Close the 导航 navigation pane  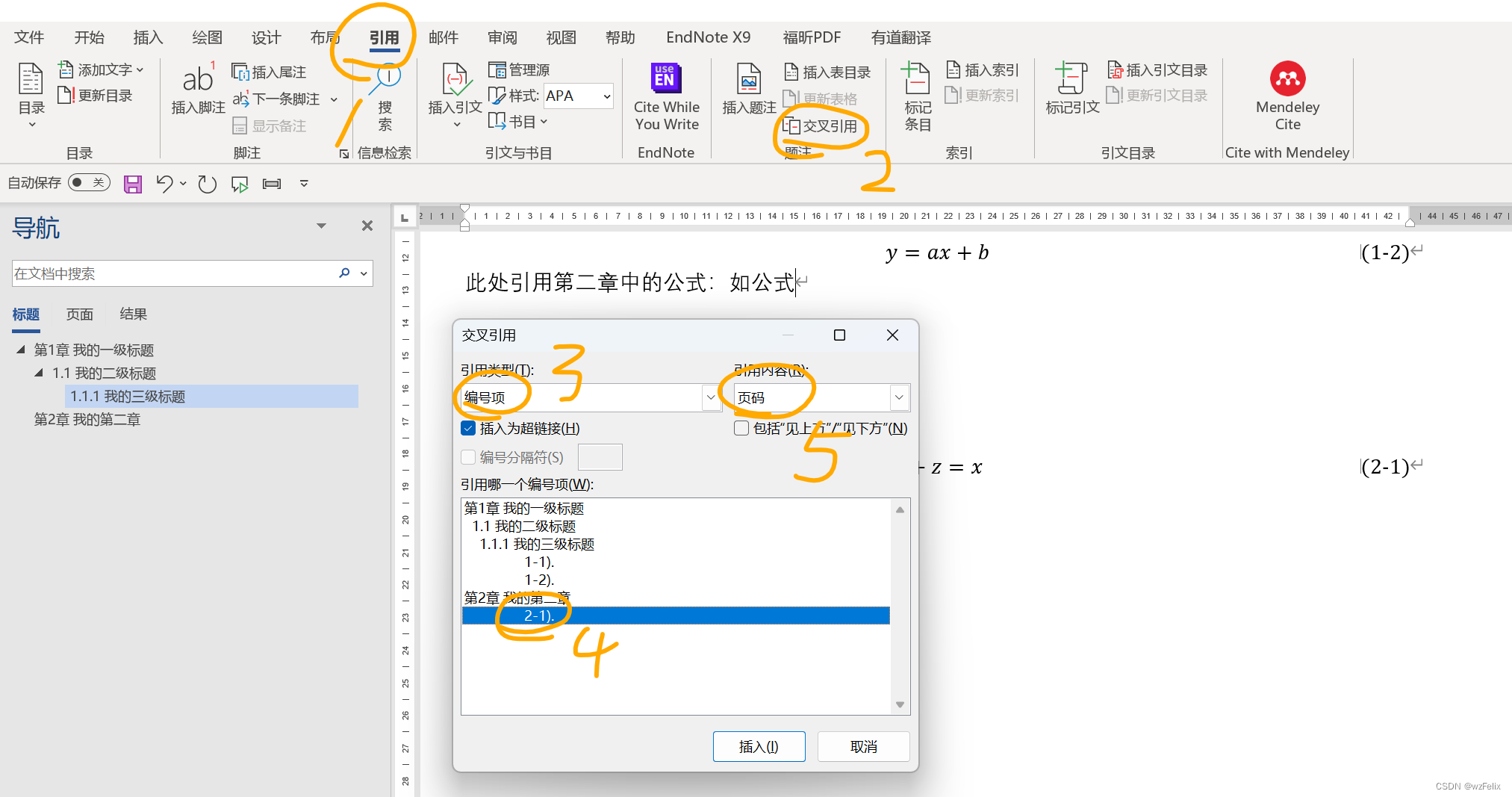pyautogui.click(x=367, y=226)
